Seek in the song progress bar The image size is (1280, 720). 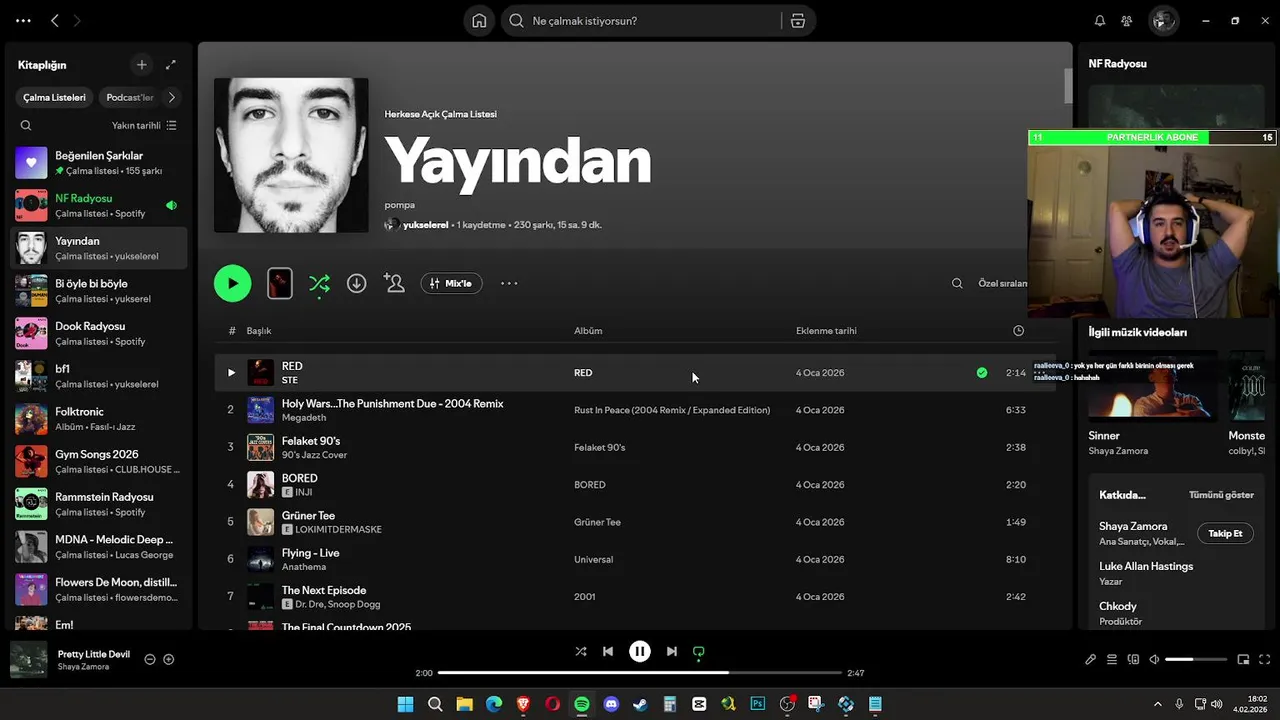(x=640, y=673)
